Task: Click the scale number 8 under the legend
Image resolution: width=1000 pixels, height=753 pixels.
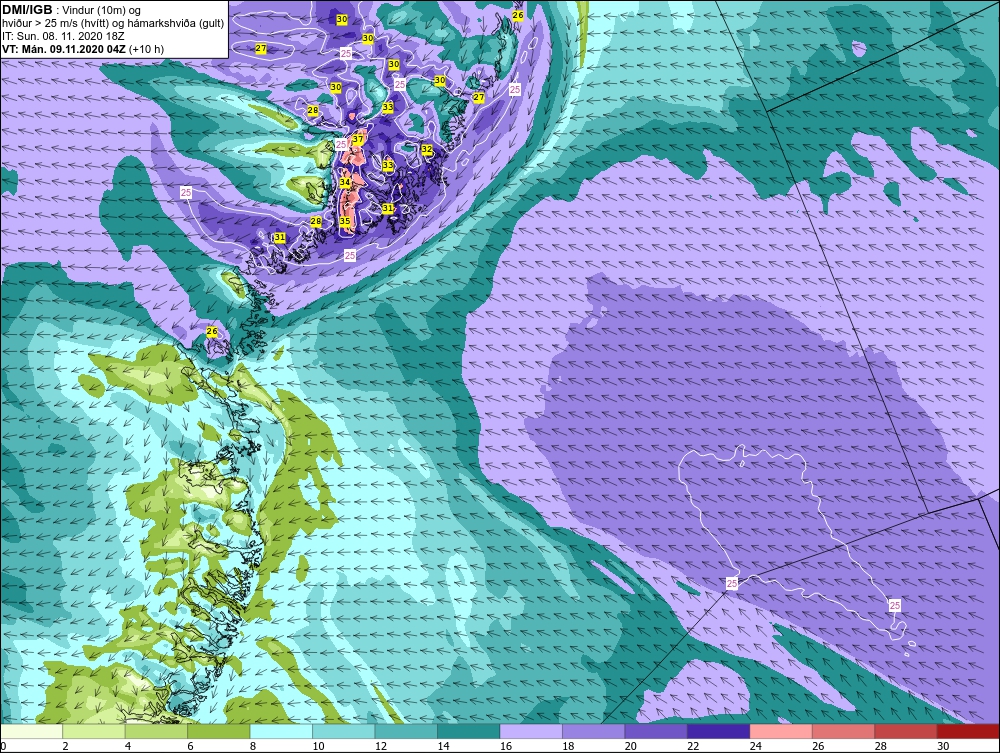Action: tap(253, 746)
